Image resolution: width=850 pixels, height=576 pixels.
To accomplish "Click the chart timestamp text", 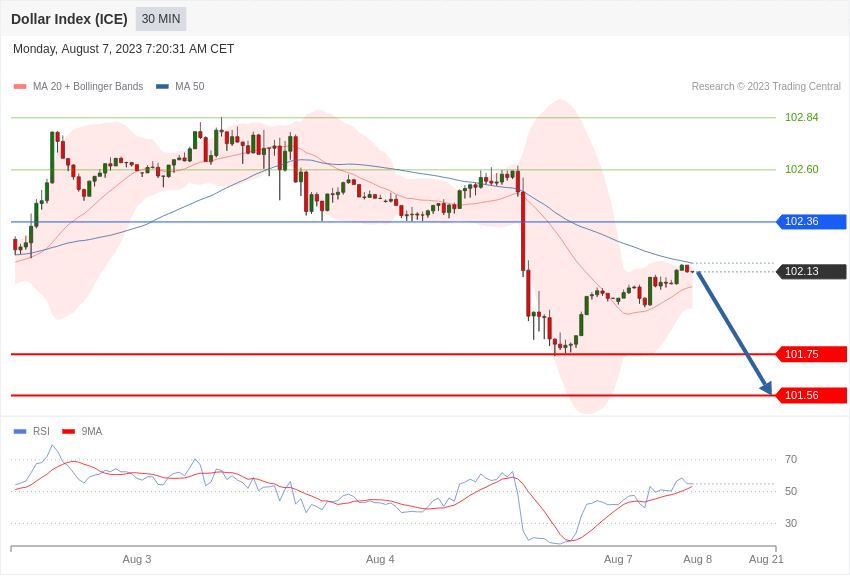I will point(124,49).
